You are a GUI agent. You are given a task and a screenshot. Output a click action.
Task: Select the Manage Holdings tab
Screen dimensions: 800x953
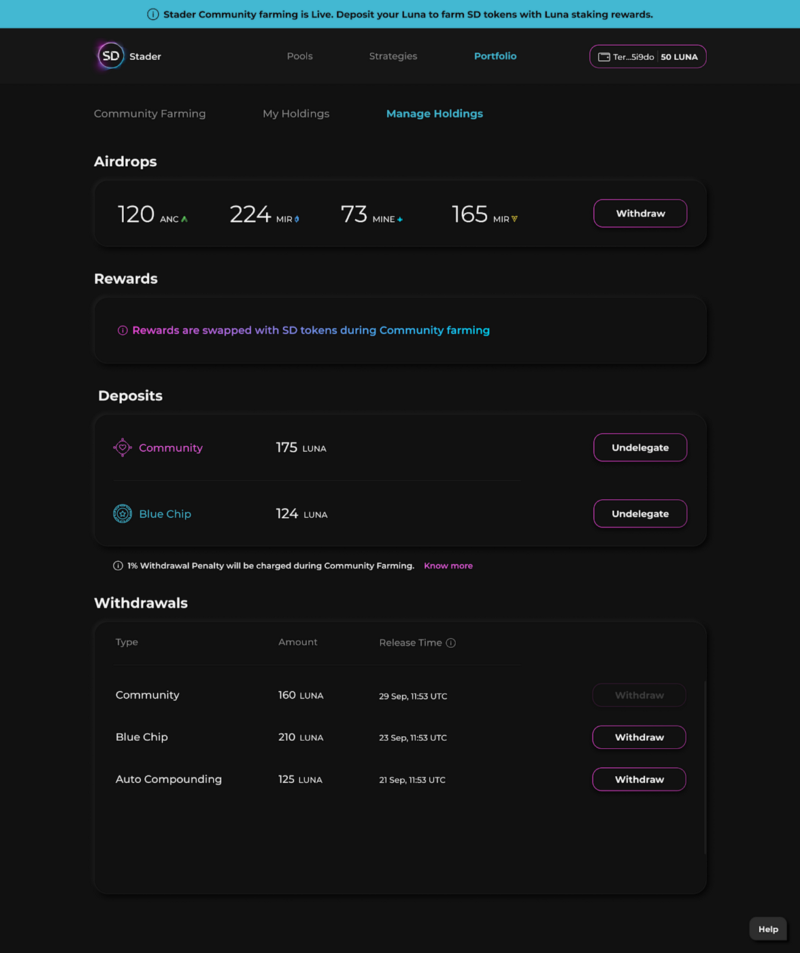(435, 114)
